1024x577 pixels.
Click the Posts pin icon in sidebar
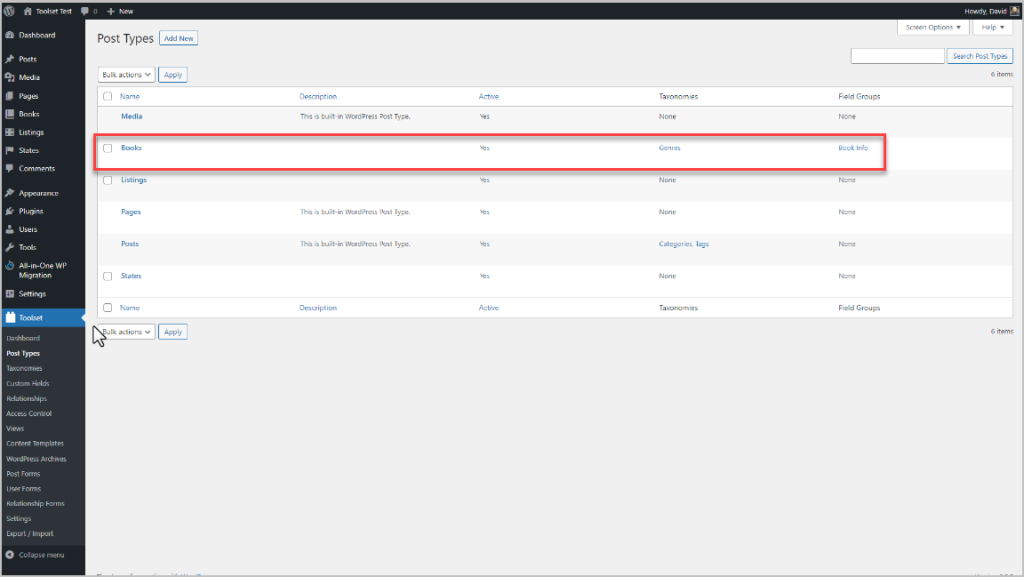10,59
